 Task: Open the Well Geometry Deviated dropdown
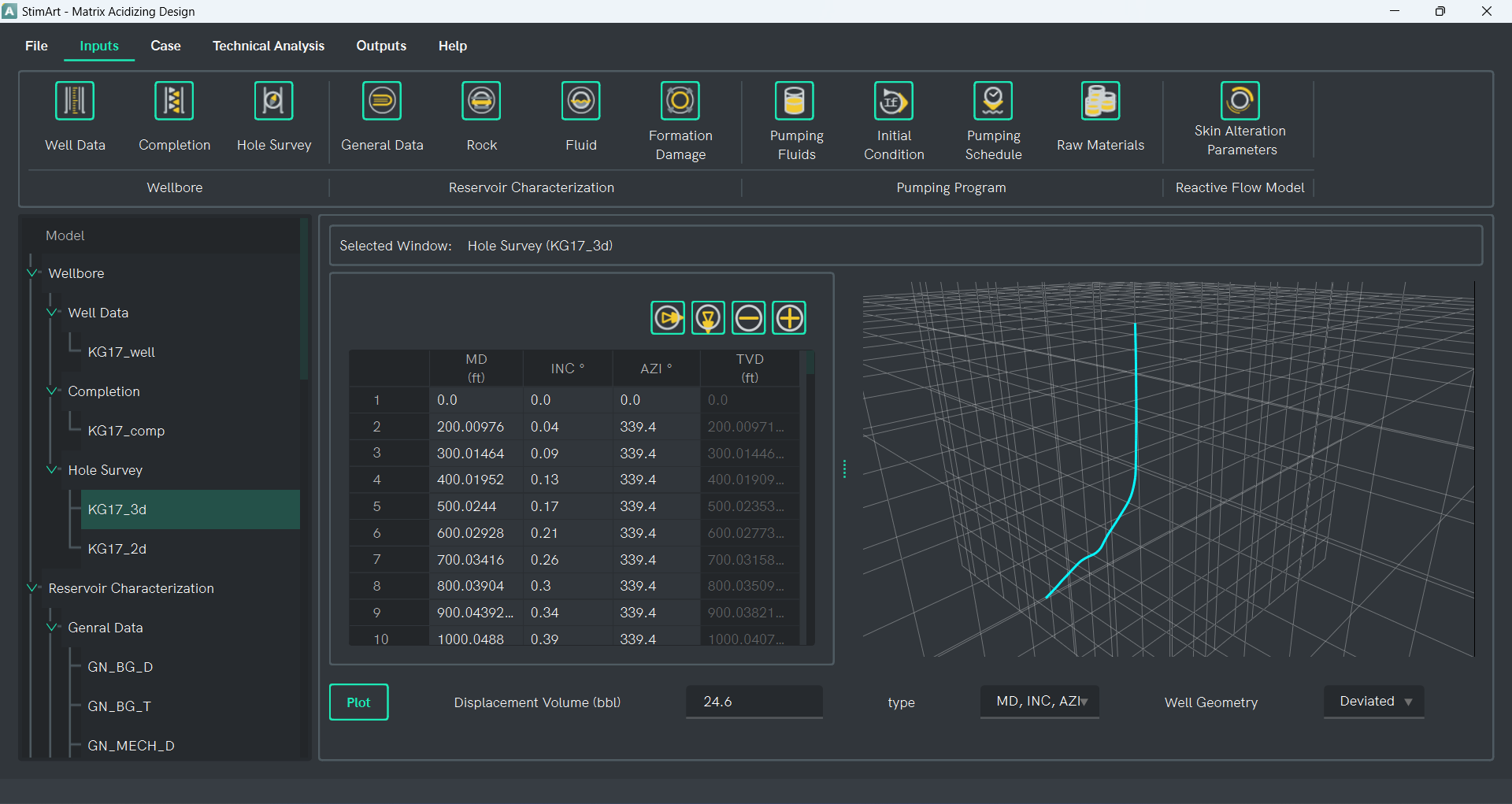[1374, 702]
